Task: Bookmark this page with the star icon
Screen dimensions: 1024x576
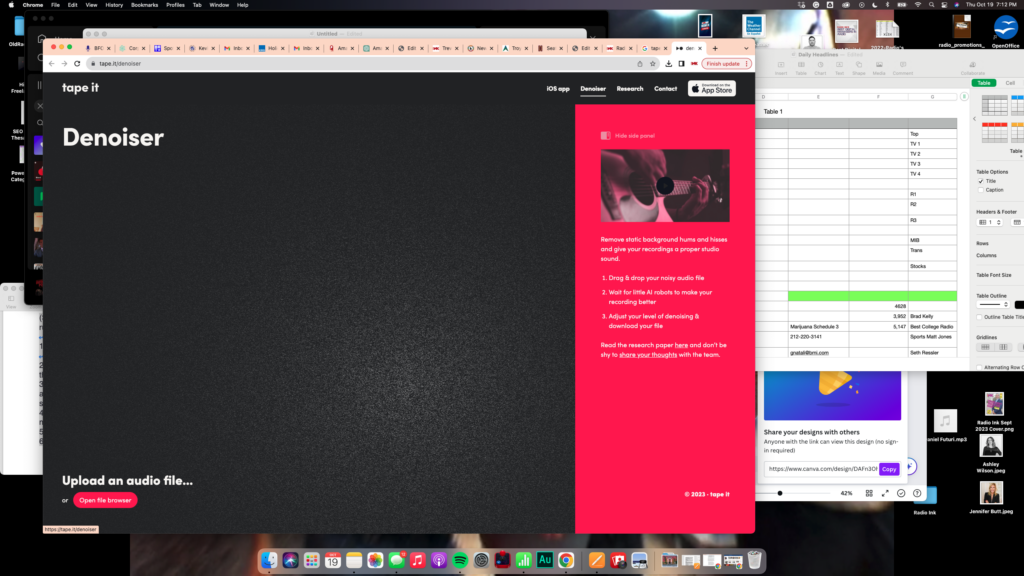Action: (x=652, y=63)
